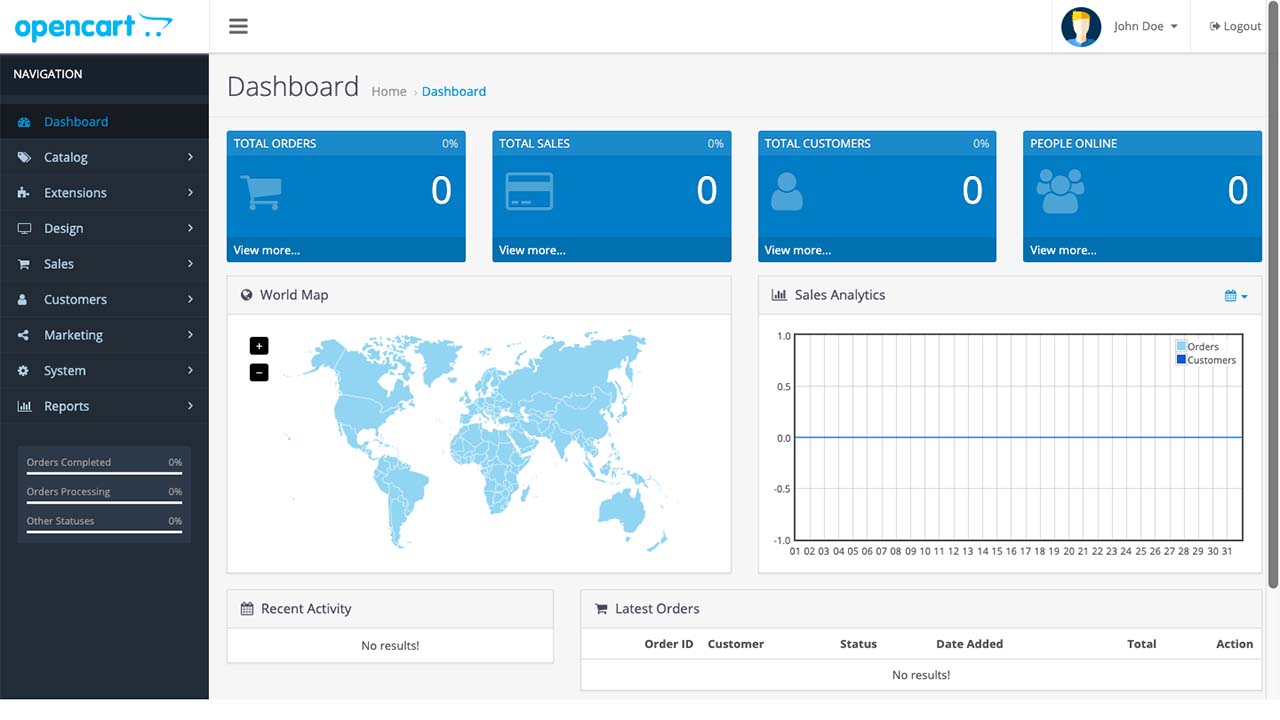
Task: Click the Date Added column header
Action: [x=969, y=644]
